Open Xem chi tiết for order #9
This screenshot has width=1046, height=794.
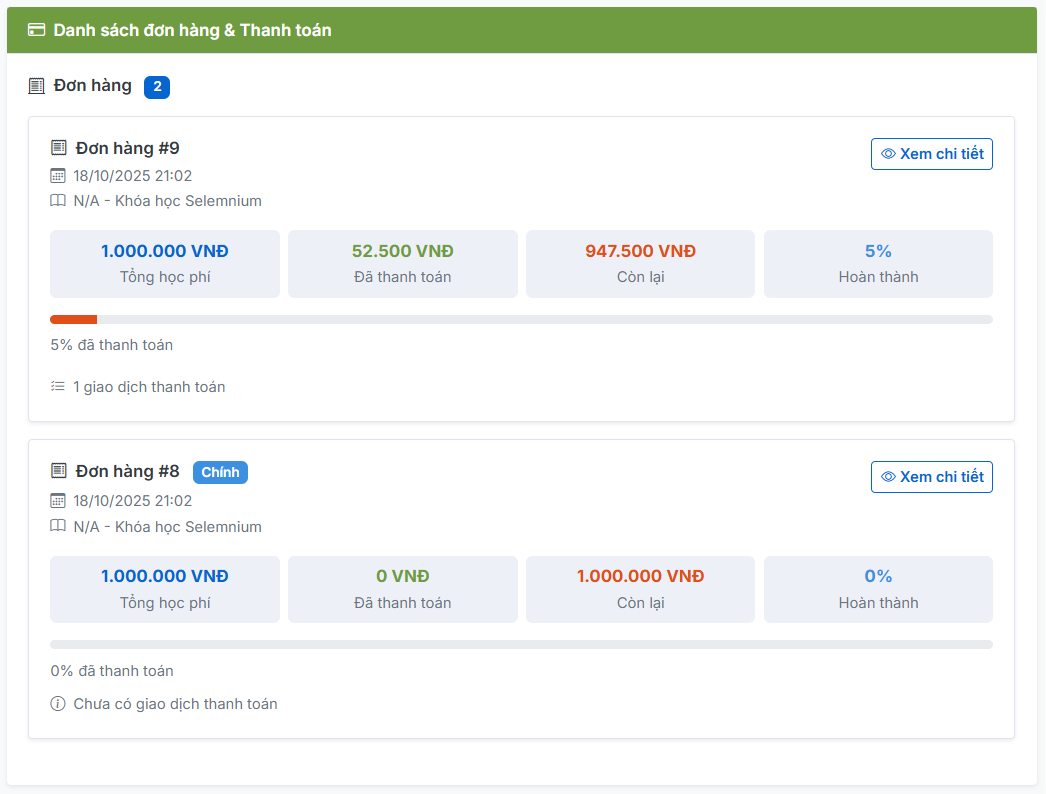931,154
